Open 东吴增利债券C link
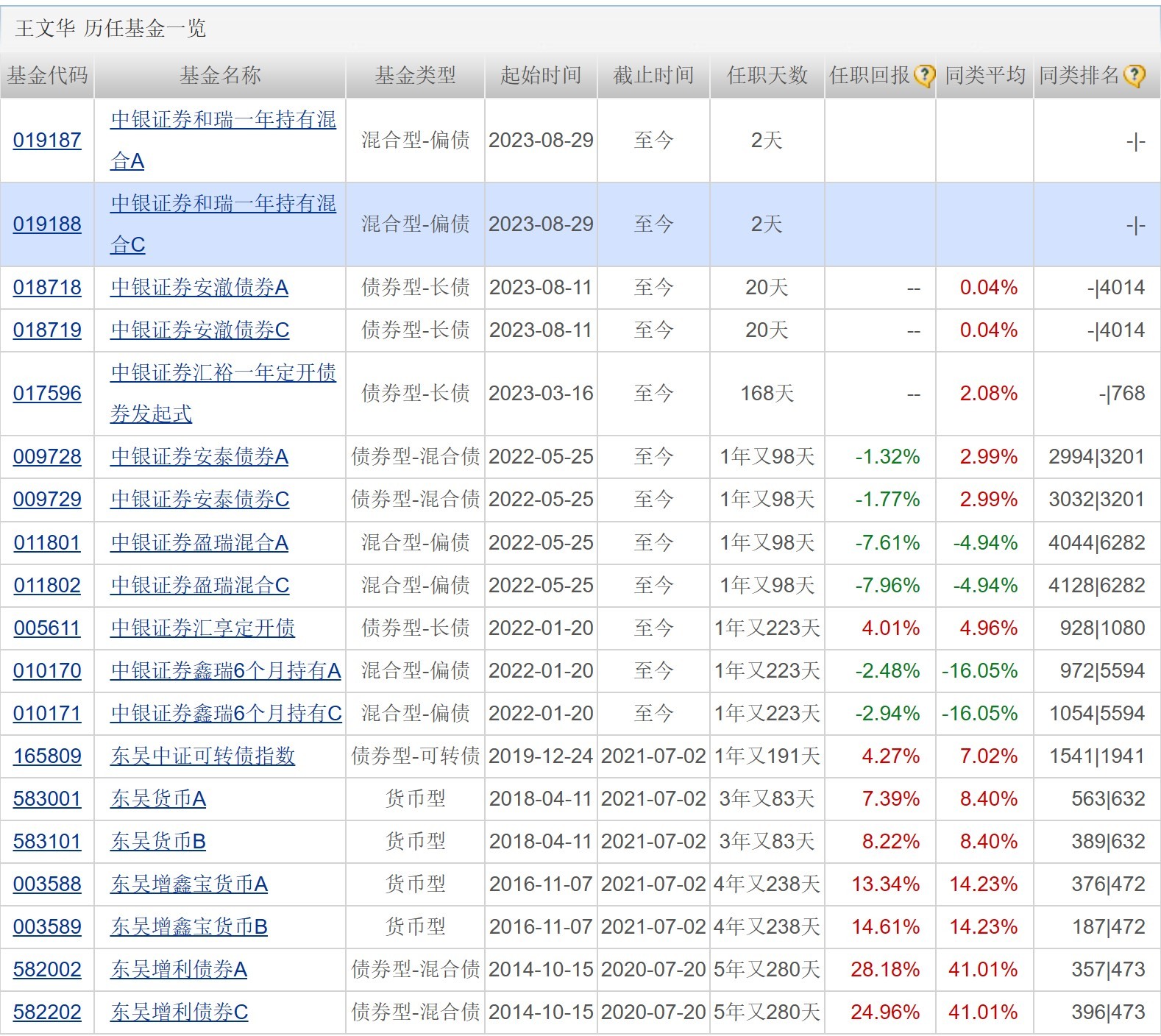The height and width of the screenshot is (1036, 1161). point(180,1012)
